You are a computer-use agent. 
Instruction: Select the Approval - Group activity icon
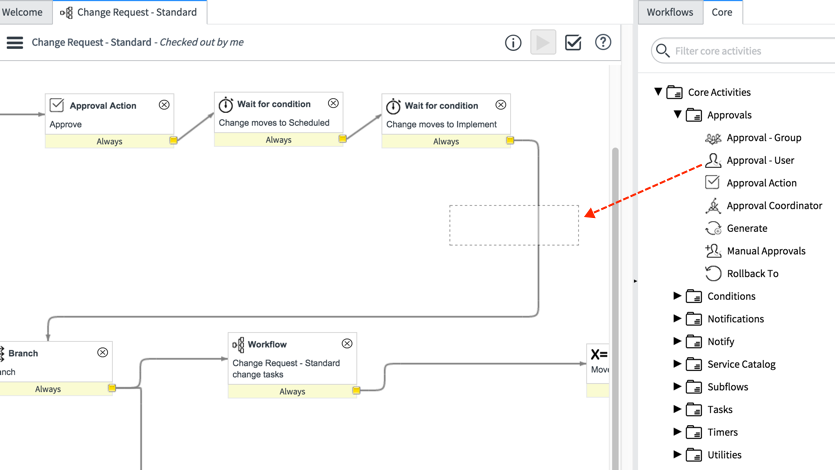713,138
